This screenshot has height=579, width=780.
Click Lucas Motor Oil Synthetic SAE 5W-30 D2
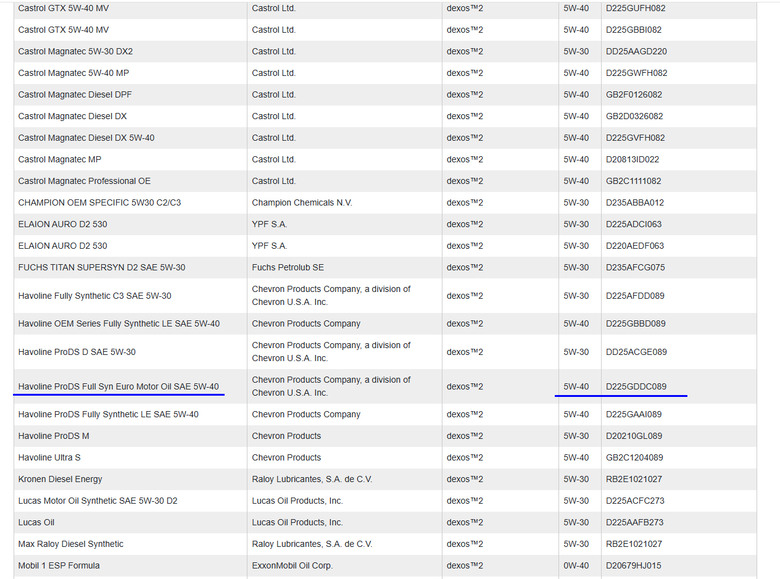tap(98, 501)
